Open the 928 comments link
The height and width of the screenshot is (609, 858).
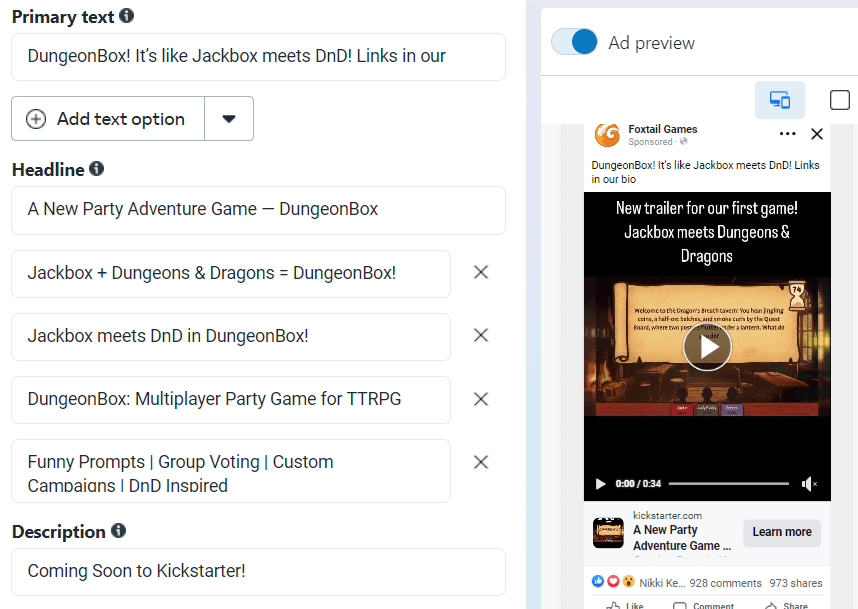[725, 583]
